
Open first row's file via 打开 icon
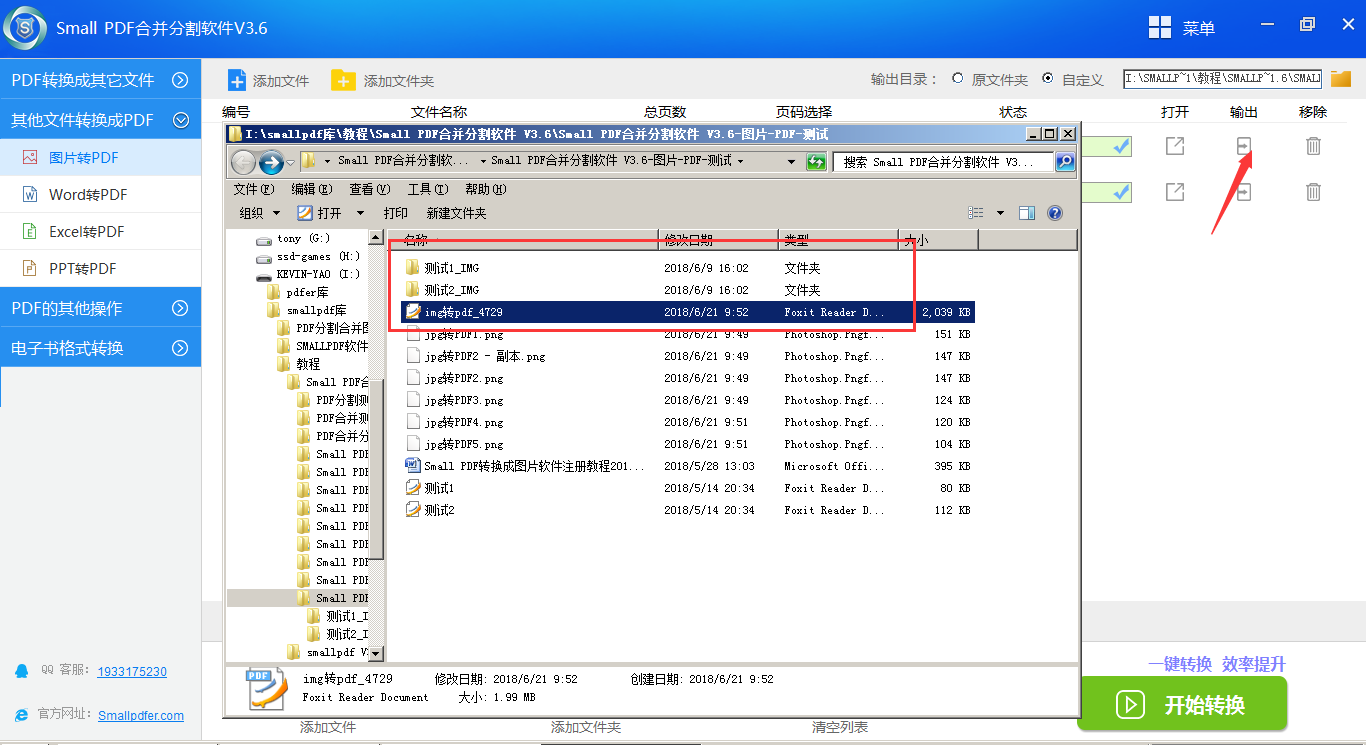point(1175,146)
